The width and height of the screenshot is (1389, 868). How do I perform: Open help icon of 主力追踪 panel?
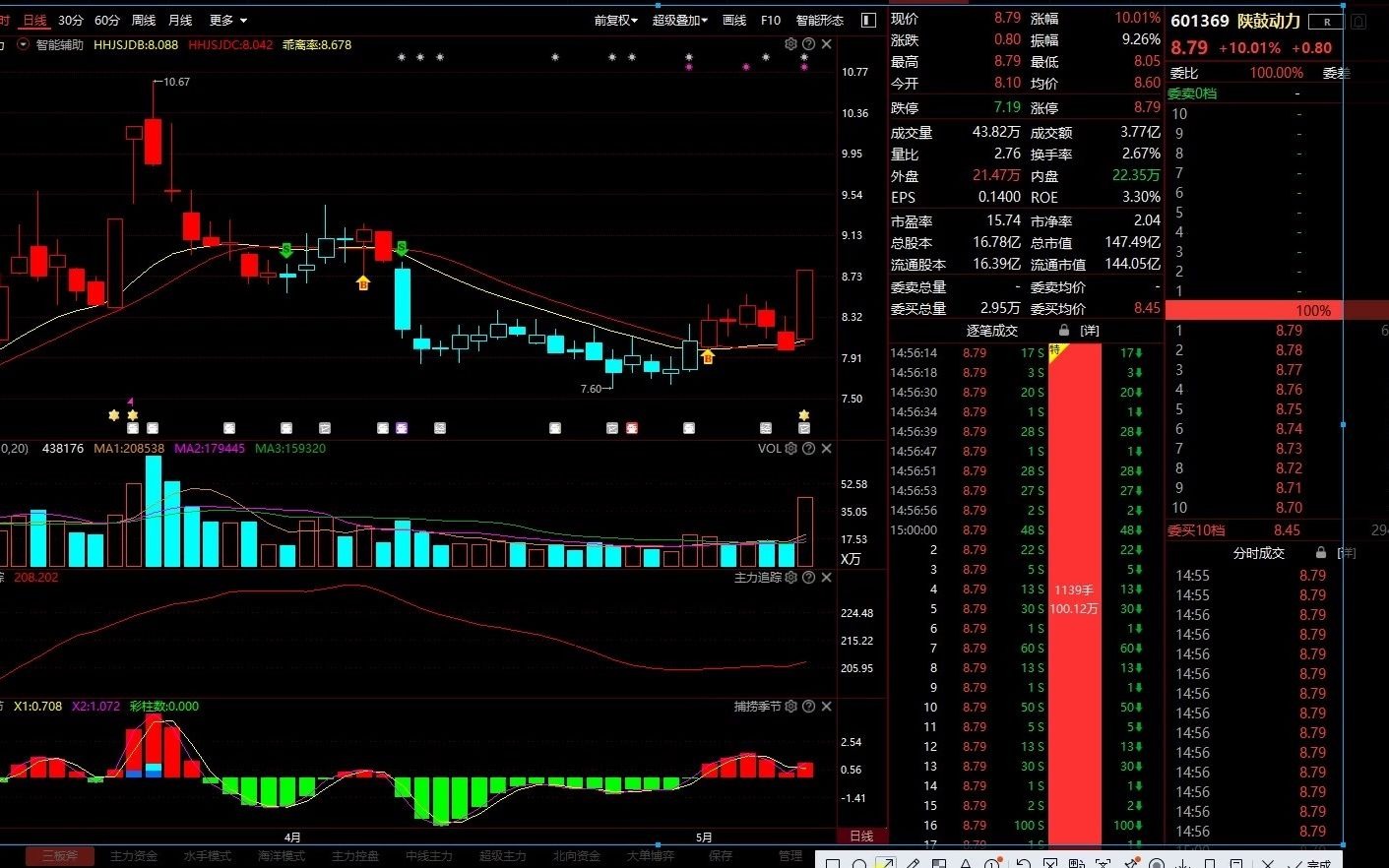coord(808,578)
